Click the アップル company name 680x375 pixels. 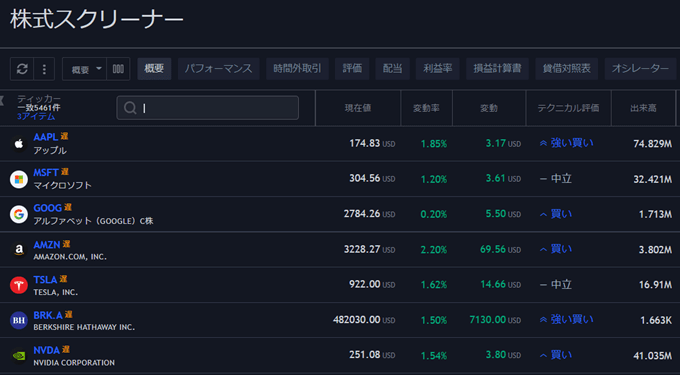click(50, 150)
